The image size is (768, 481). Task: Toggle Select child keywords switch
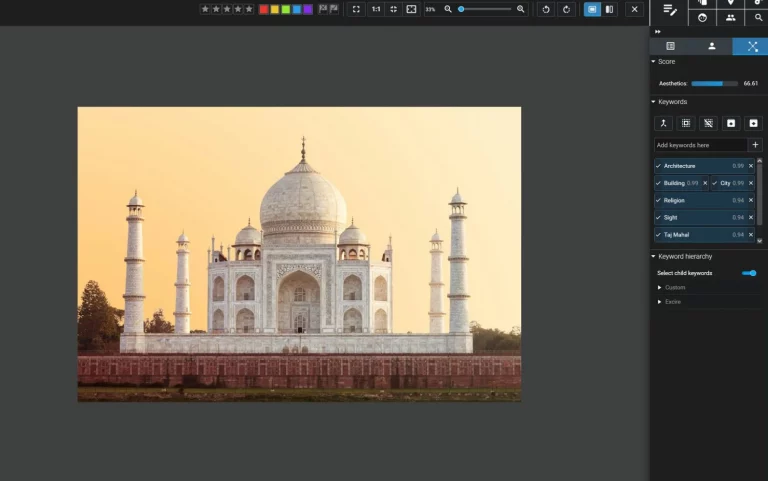coord(749,273)
